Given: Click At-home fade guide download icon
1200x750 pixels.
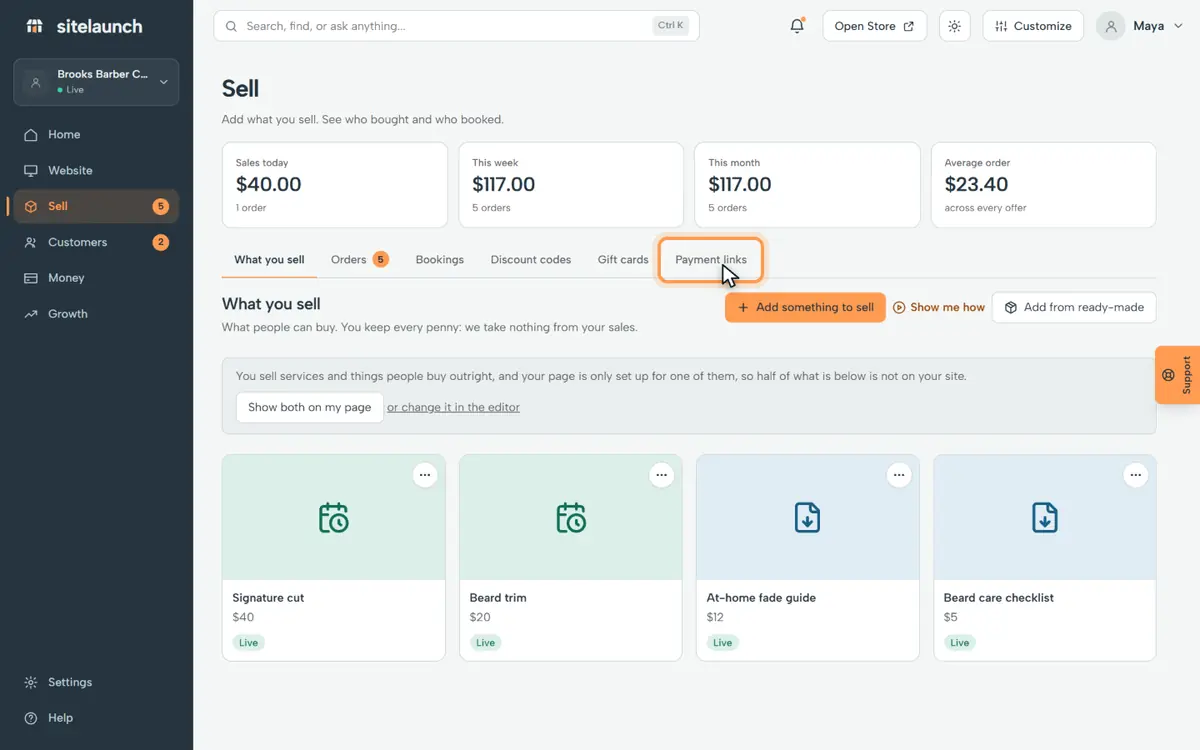Looking at the screenshot, I should (x=808, y=518).
